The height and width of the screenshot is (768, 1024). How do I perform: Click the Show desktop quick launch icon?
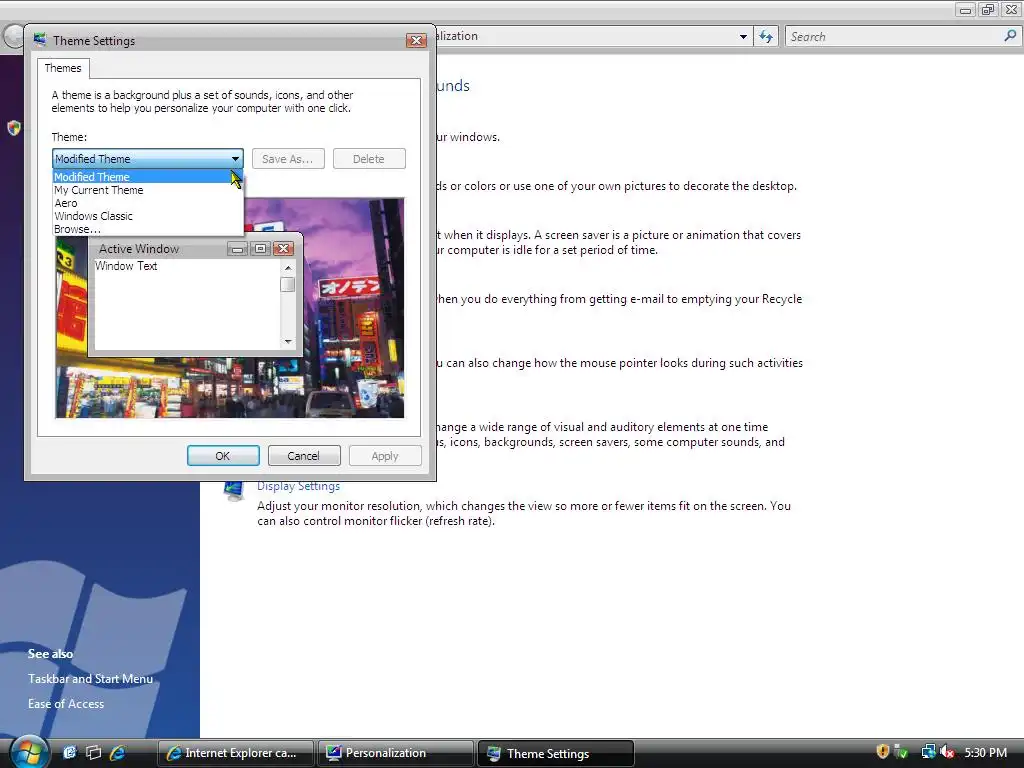tap(70, 752)
